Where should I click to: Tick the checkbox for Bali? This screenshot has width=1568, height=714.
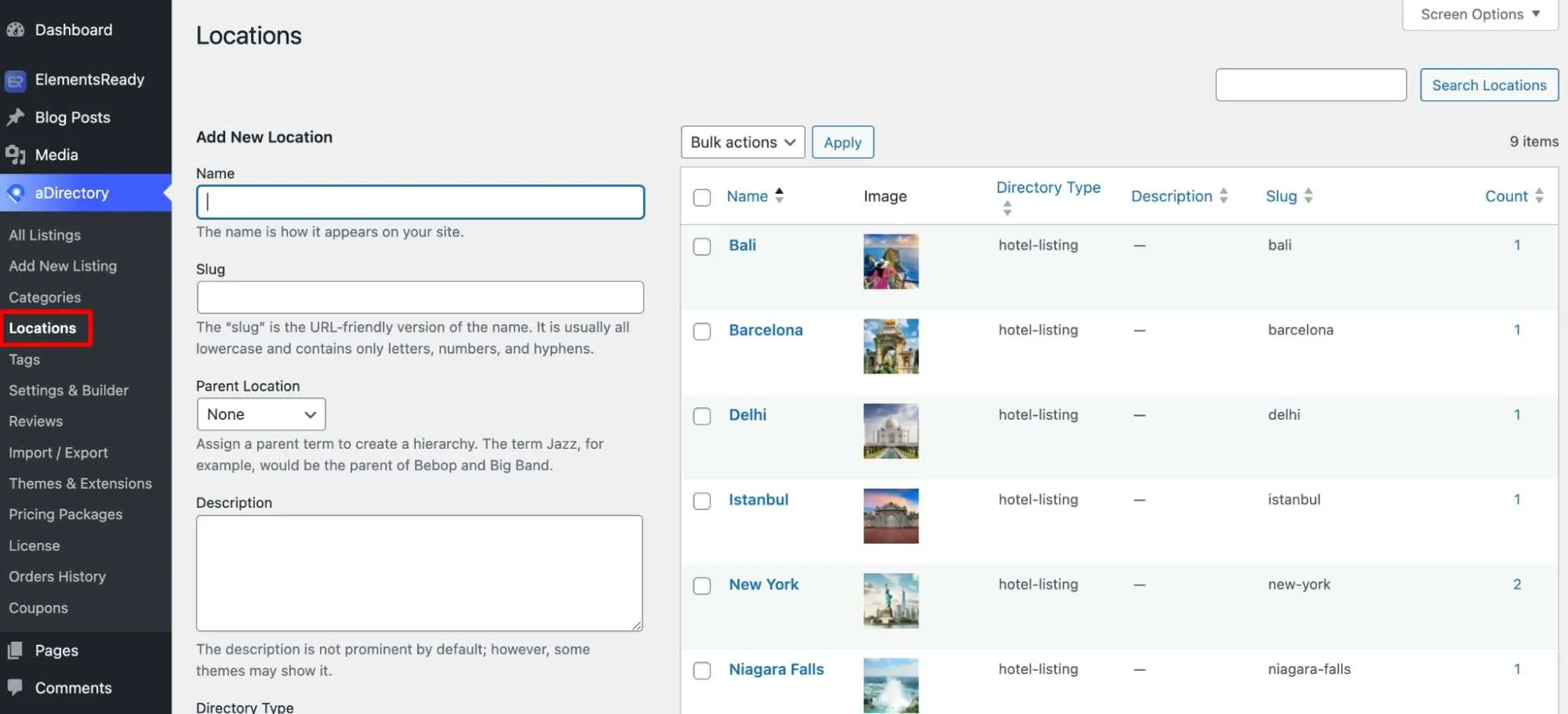[x=702, y=246]
